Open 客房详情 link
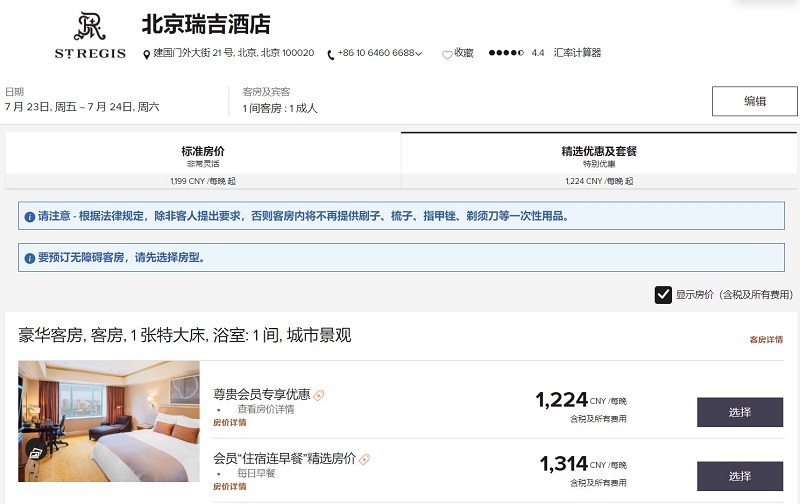Screen dimensions: 800x504 pos(766,340)
